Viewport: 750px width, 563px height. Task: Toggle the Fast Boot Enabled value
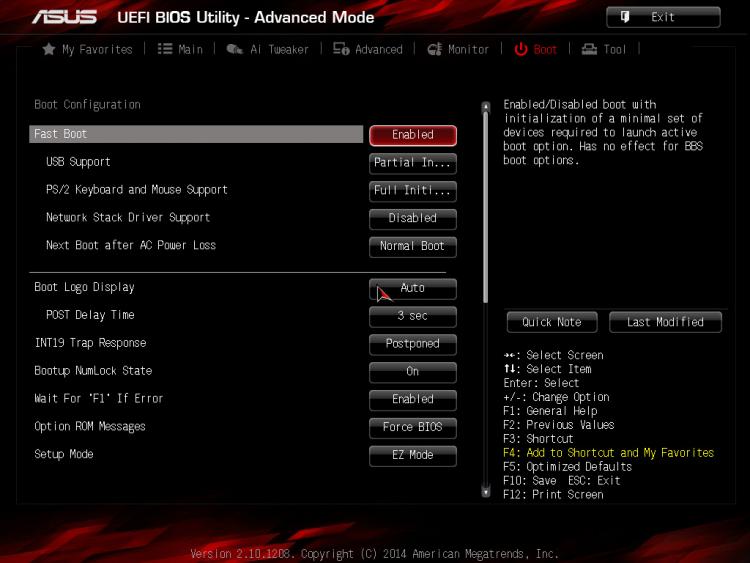(413, 135)
